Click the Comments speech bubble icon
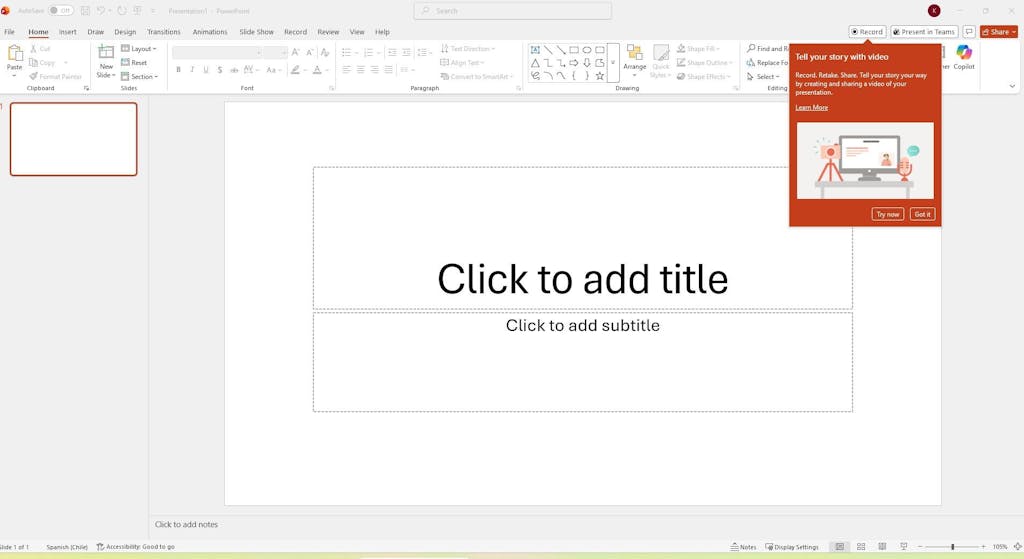Image resolution: width=1024 pixels, height=559 pixels. 969,32
